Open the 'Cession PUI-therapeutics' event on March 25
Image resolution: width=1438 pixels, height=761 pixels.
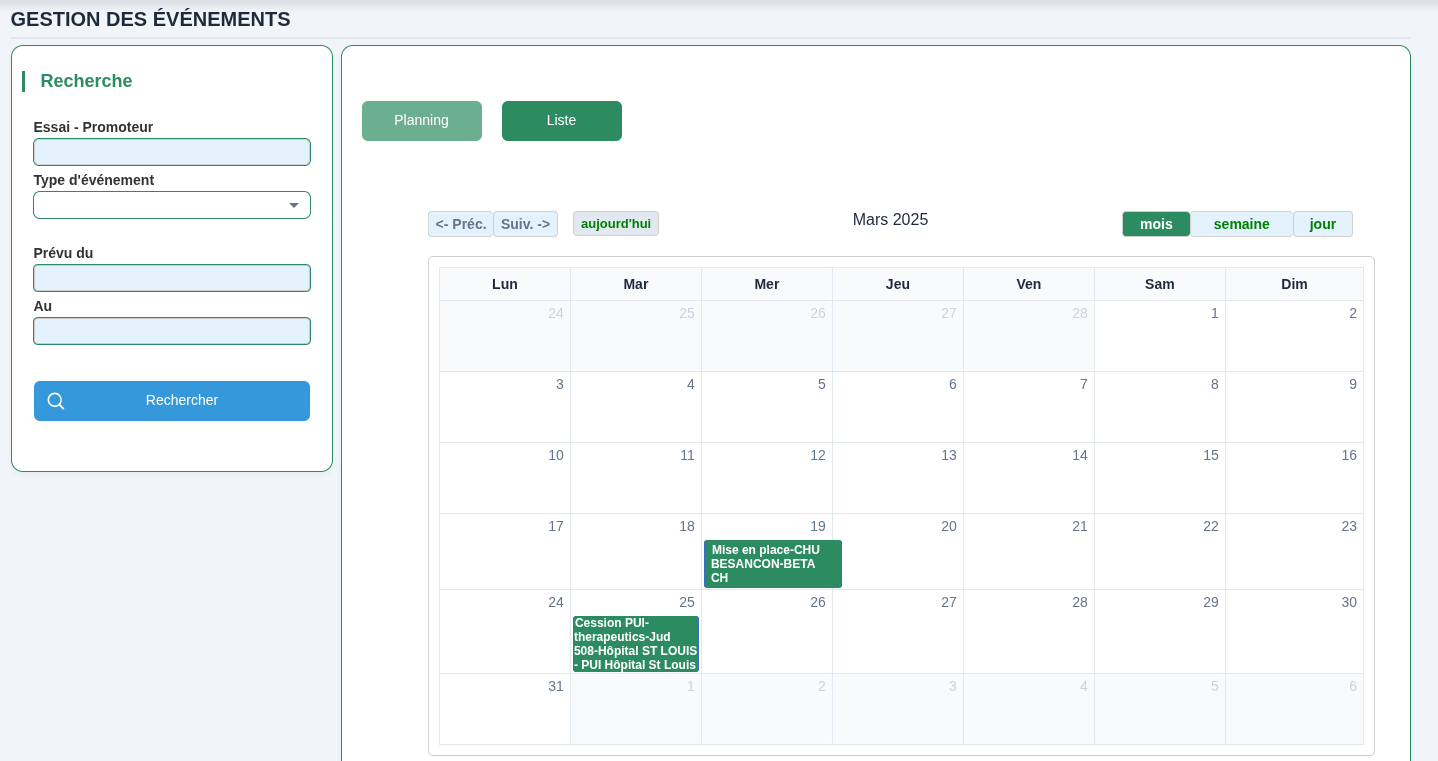point(635,643)
